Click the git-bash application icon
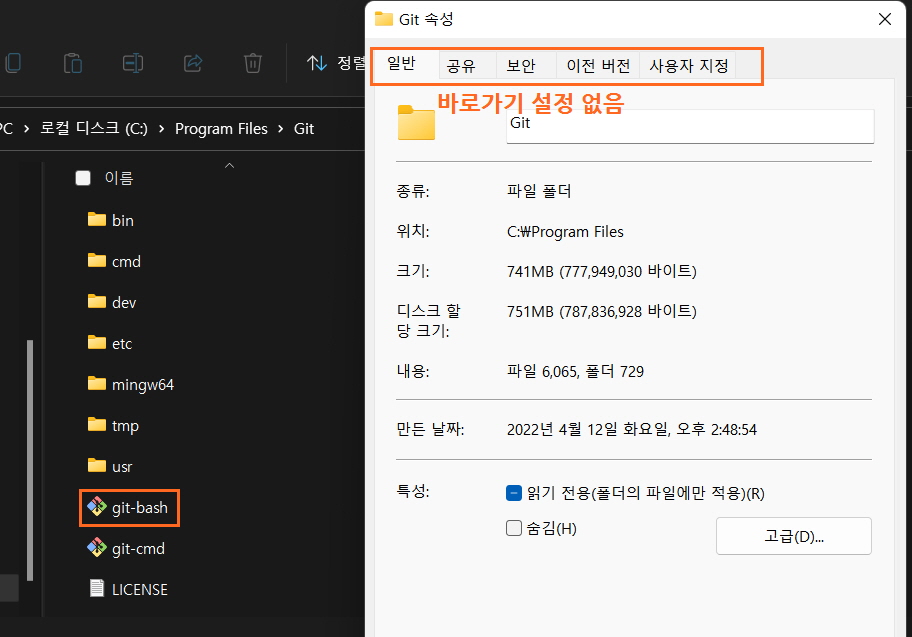The width and height of the screenshot is (912, 637). (x=97, y=507)
